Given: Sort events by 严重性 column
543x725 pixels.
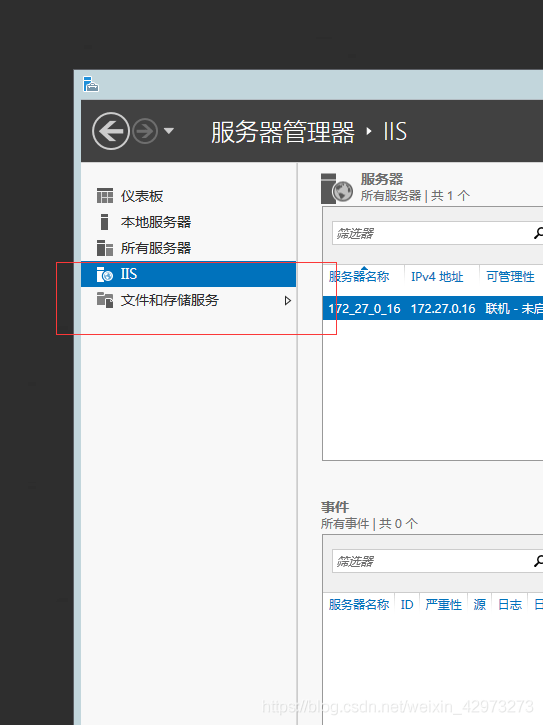Looking at the screenshot, I should tap(444, 604).
